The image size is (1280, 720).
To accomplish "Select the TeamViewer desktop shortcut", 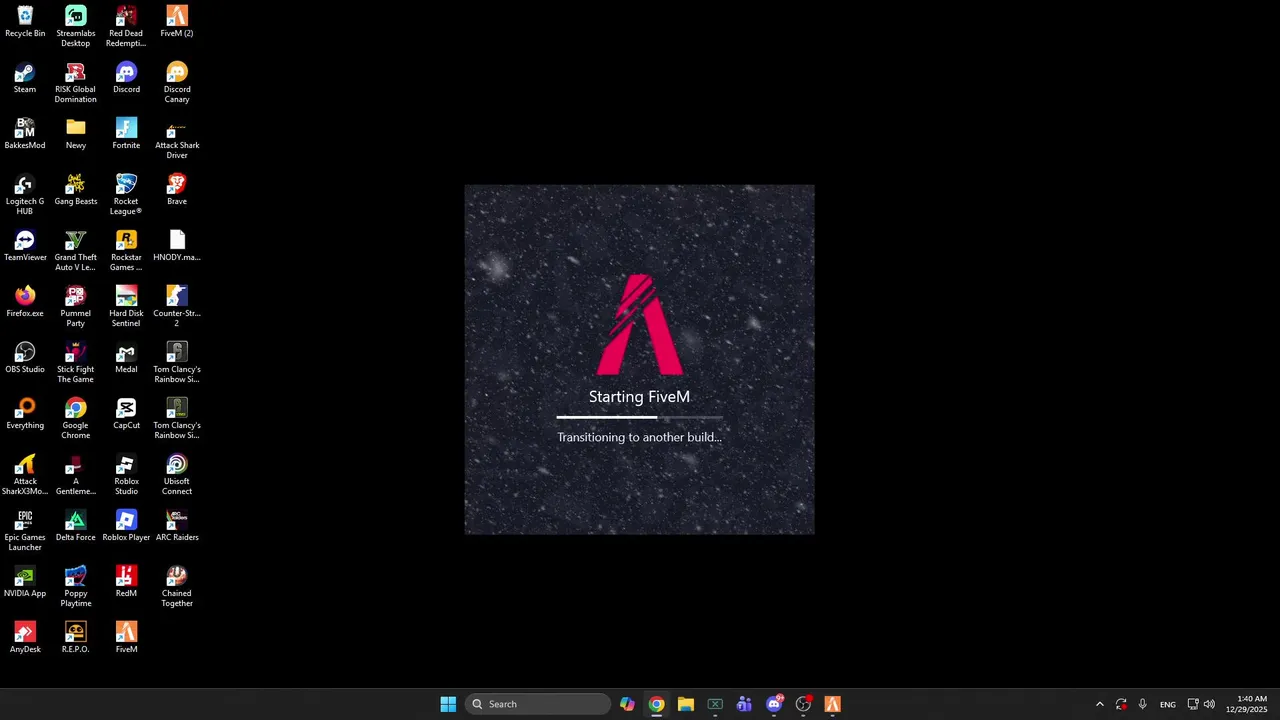I will [25, 246].
